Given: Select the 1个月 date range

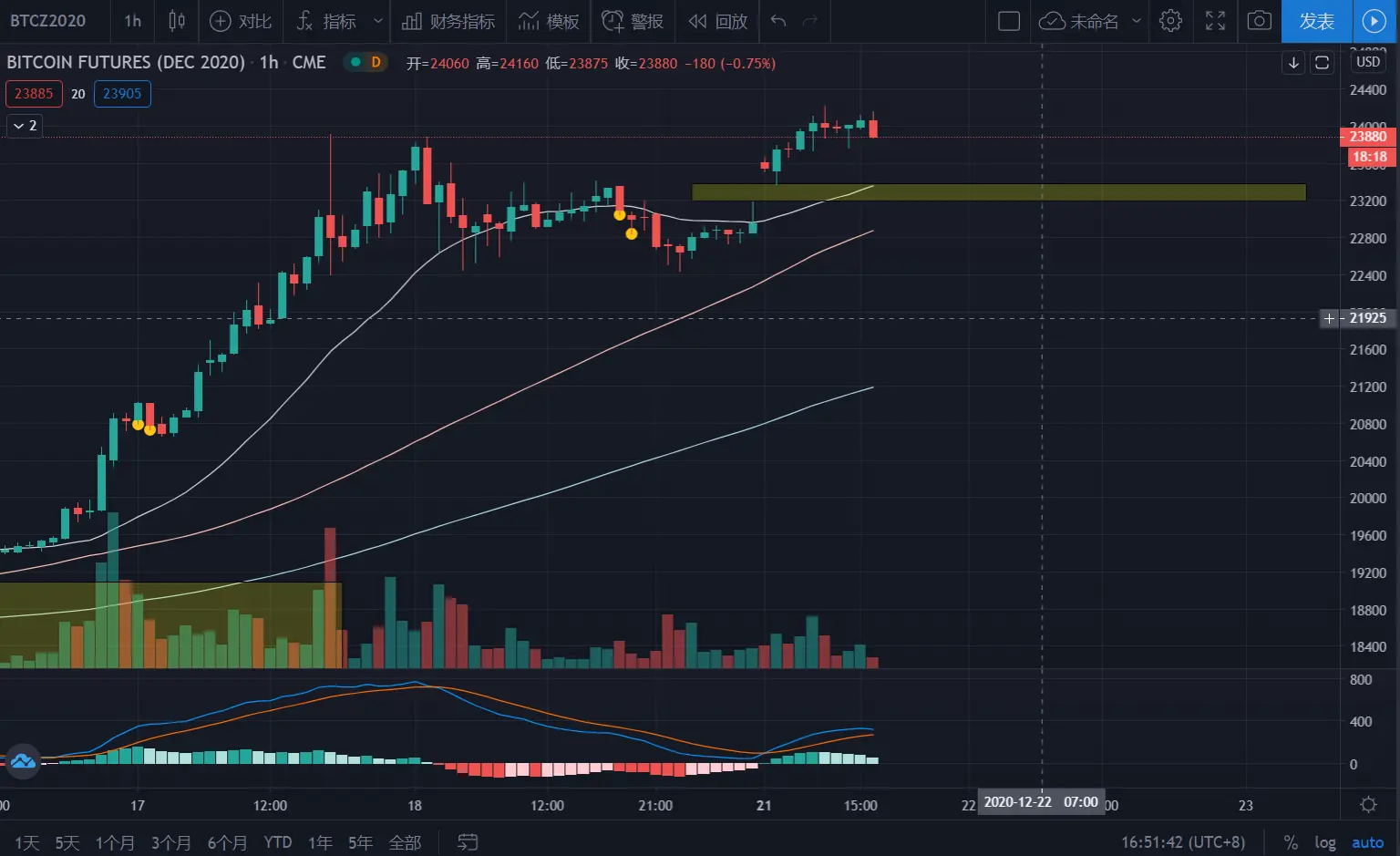Looking at the screenshot, I should [x=115, y=842].
